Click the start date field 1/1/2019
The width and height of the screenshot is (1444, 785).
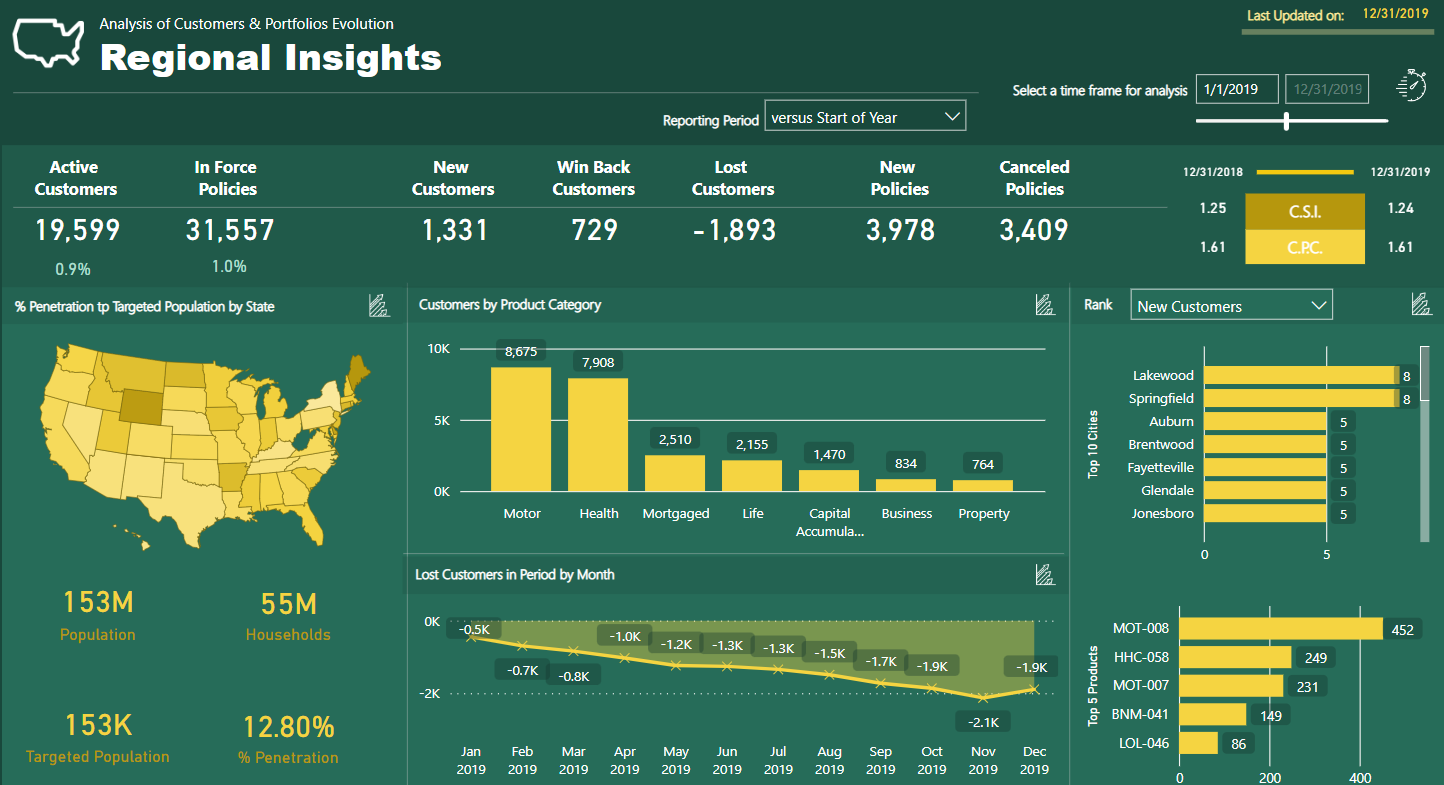point(1236,89)
